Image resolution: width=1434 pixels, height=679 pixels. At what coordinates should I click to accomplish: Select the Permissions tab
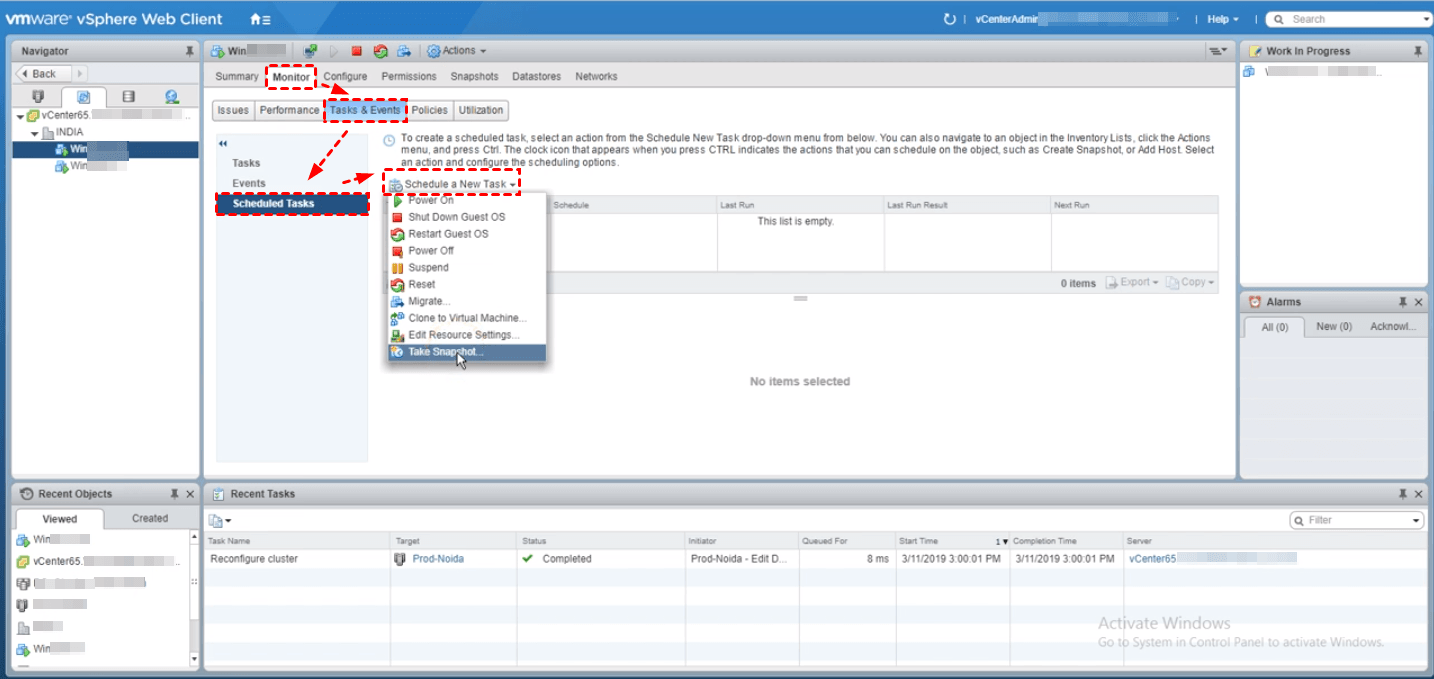pyautogui.click(x=409, y=76)
